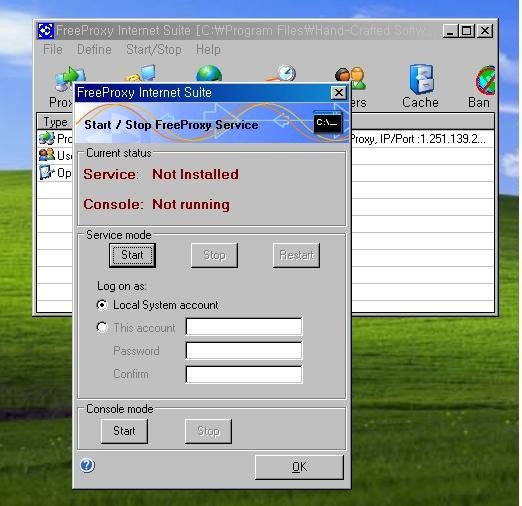522x506 pixels.
Task: Click Start in Service mode
Action: click(132, 255)
